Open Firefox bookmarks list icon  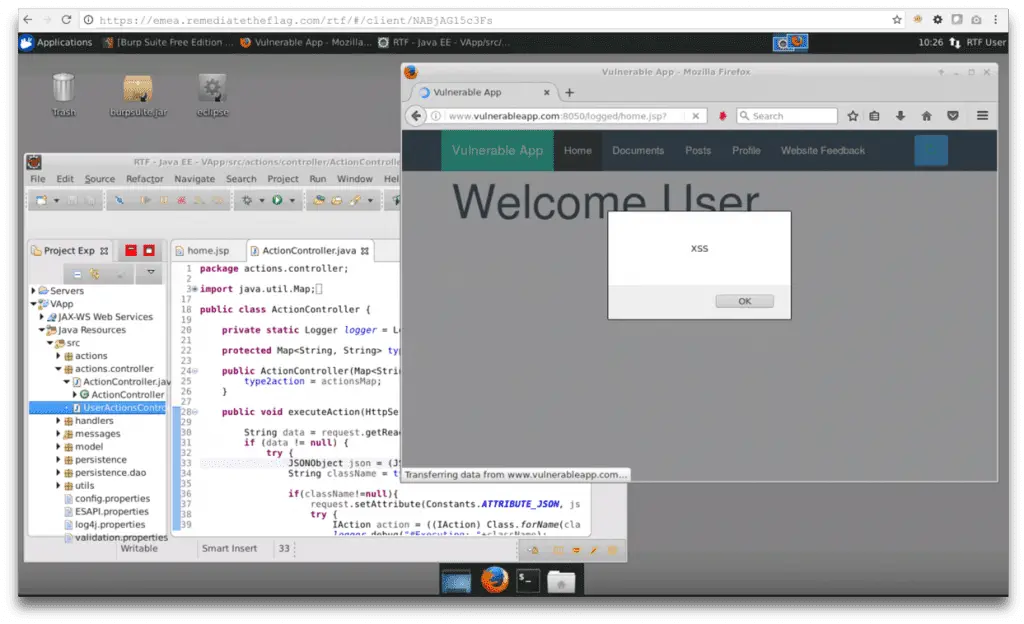point(874,116)
